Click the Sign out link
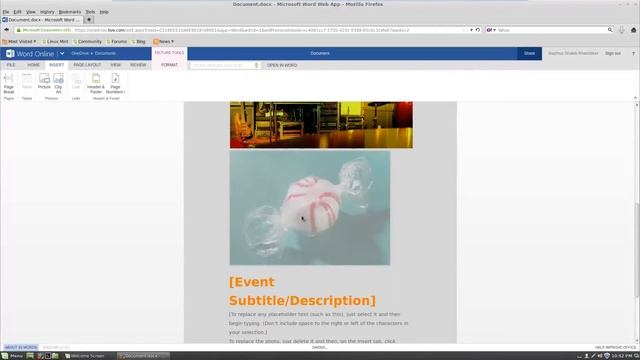 tap(613, 53)
